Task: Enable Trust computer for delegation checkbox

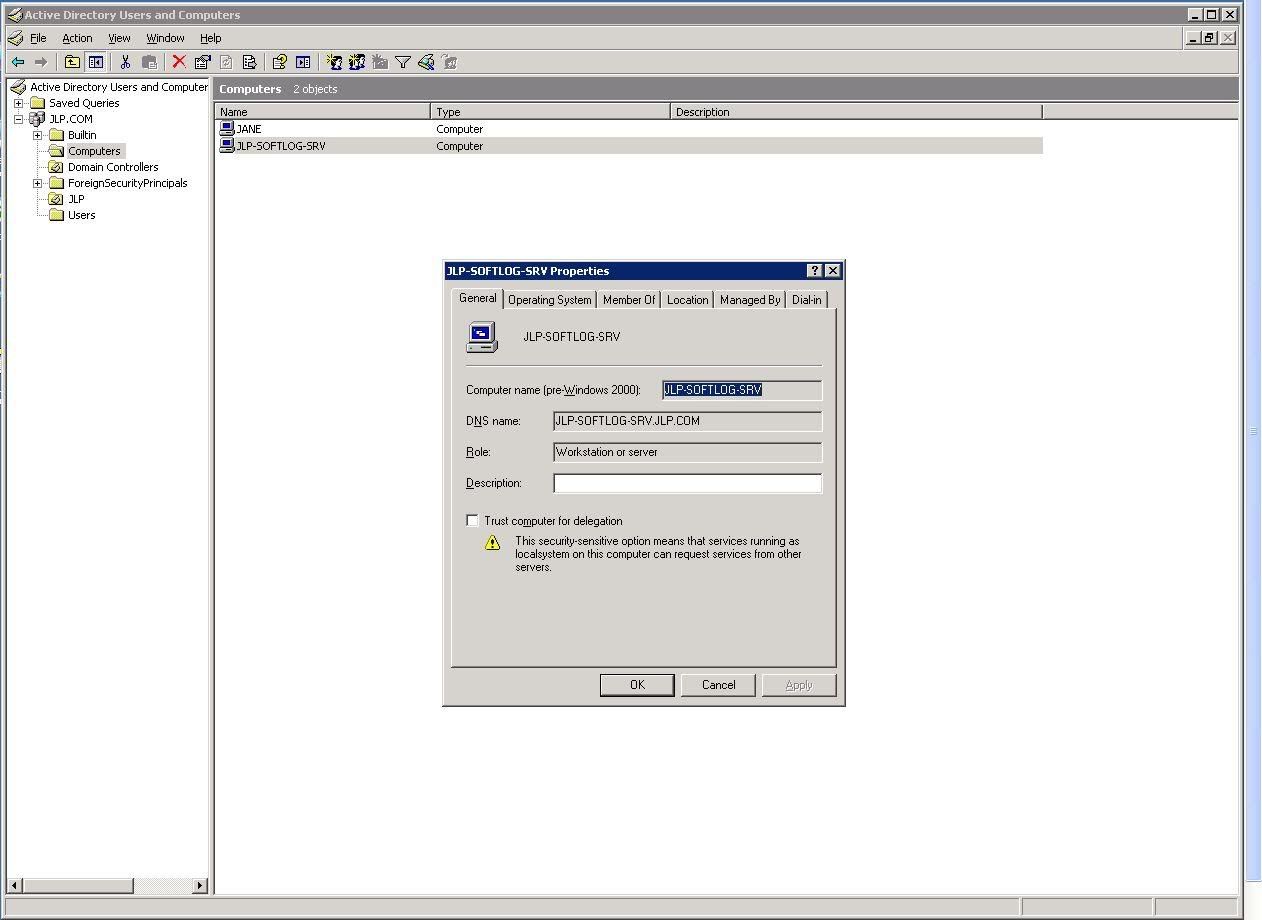Action: (472, 521)
